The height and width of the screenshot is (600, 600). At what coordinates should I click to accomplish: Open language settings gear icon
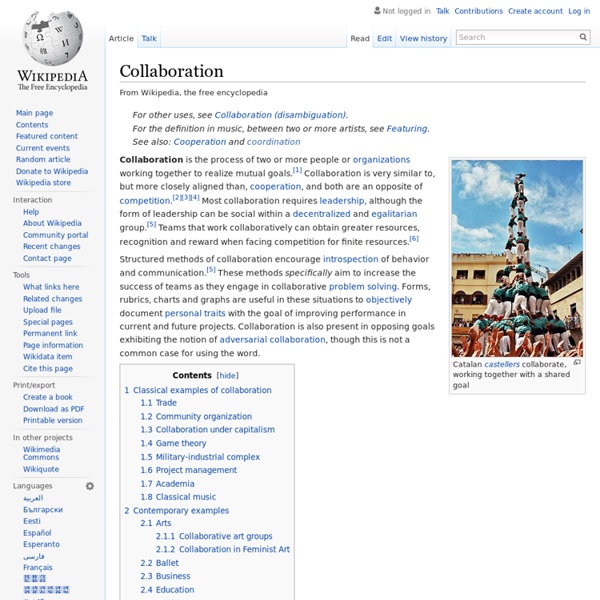(x=90, y=486)
